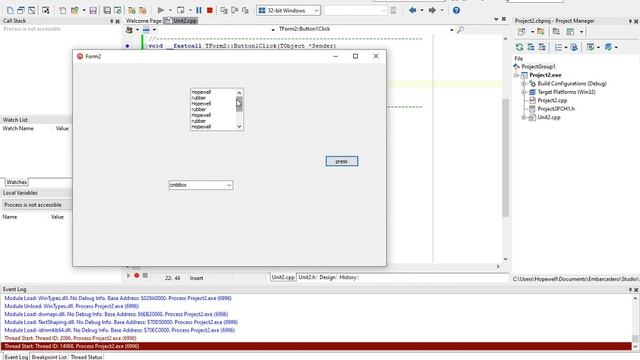Switch to the Unit2.h tab below editor
This screenshot has height=360, width=640.
pos(307,277)
